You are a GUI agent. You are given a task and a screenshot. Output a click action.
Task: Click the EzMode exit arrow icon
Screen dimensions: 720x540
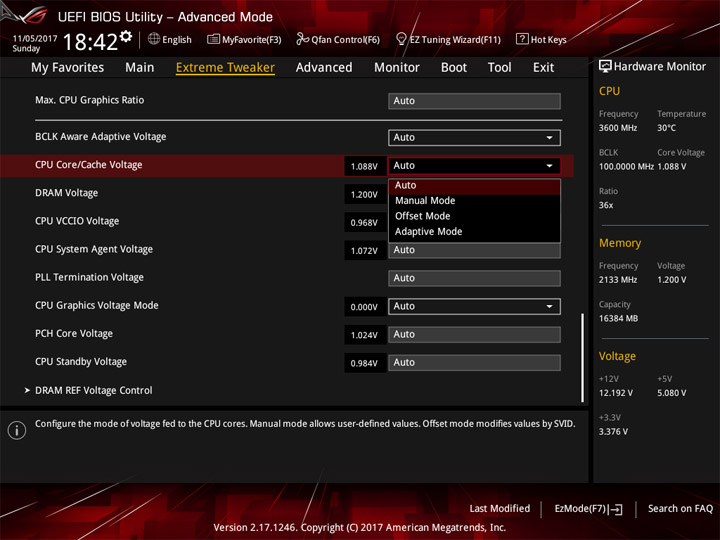(616, 509)
